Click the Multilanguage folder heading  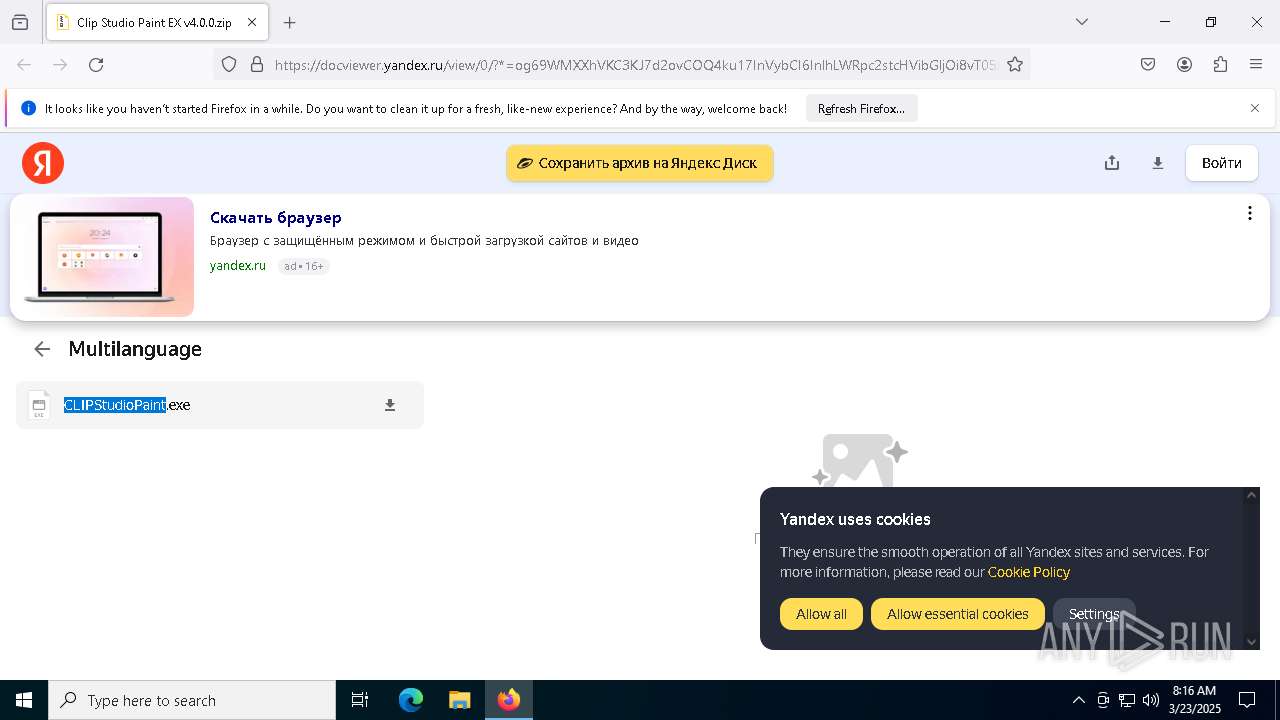click(x=135, y=349)
